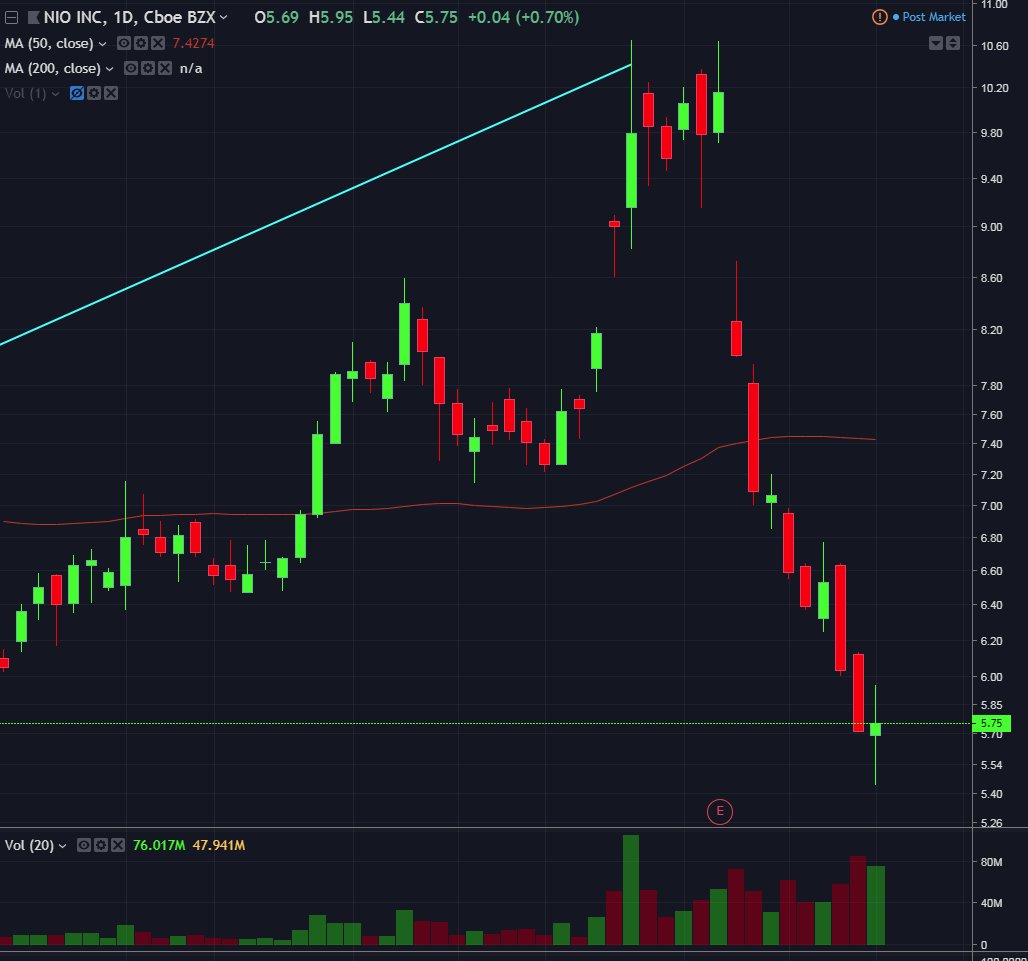Click the MA 50 value 7.4274
The image size is (1028, 961).
(x=193, y=43)
